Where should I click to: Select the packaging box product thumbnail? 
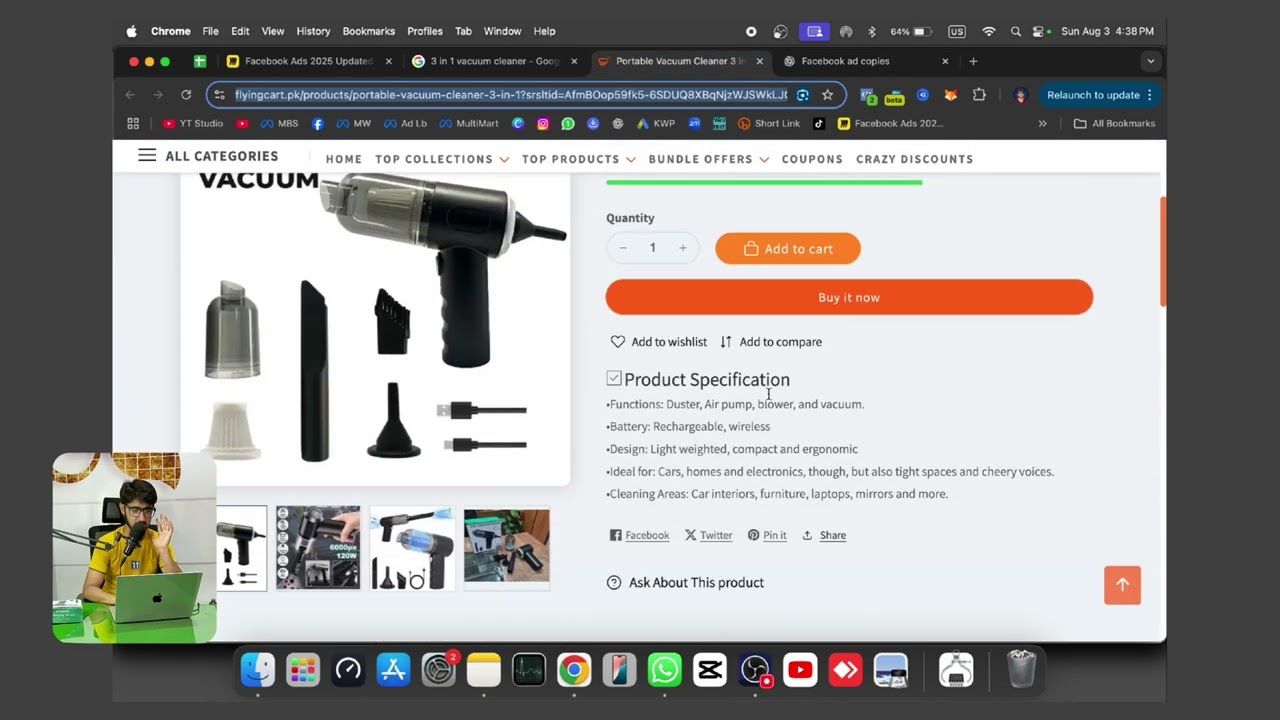506,547
